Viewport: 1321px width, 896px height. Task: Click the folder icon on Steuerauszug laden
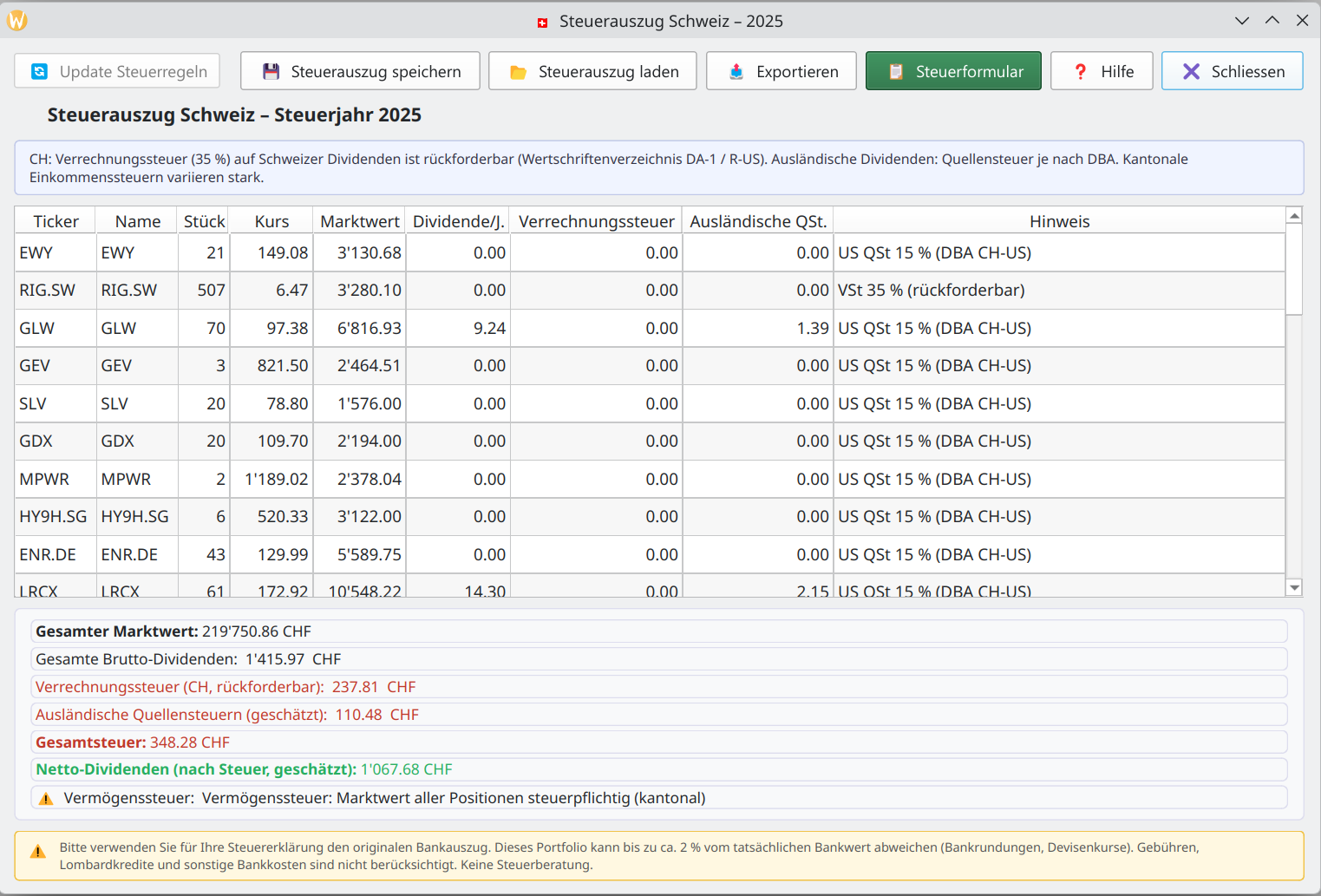518,72
